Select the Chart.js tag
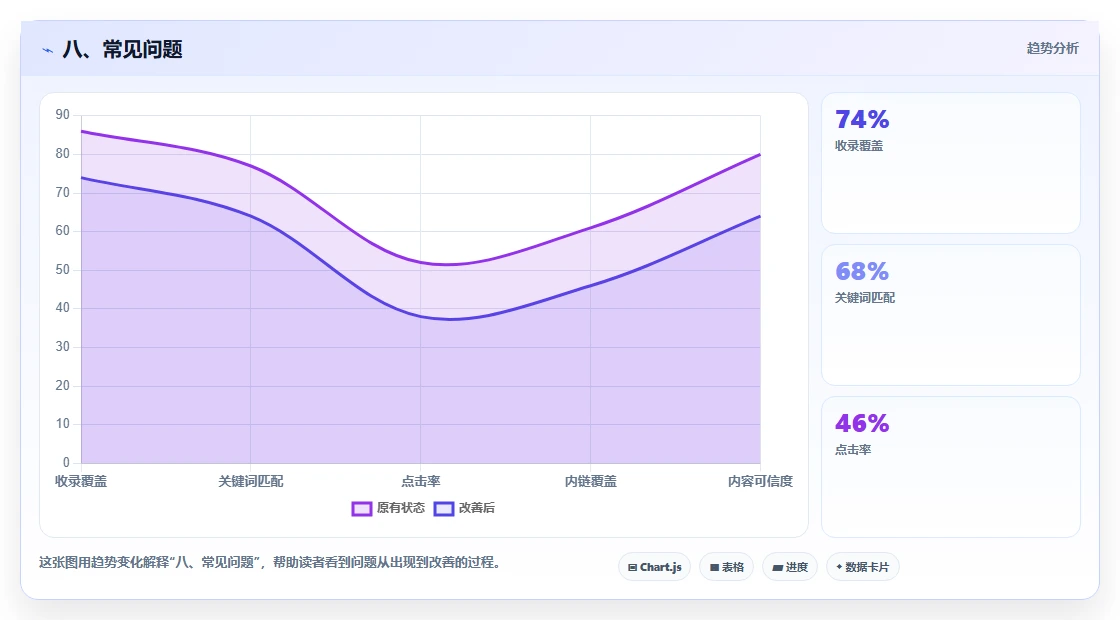The image size is (1120, 620). coord(654,567)
